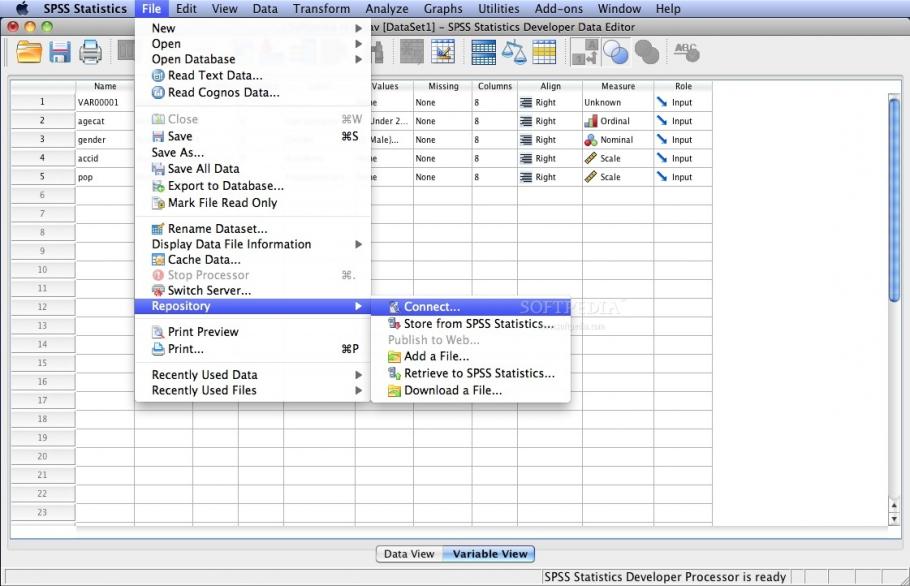Open a data file using the folder icon
This screenshot has height=586, width=910.
[x=27, y=52]
